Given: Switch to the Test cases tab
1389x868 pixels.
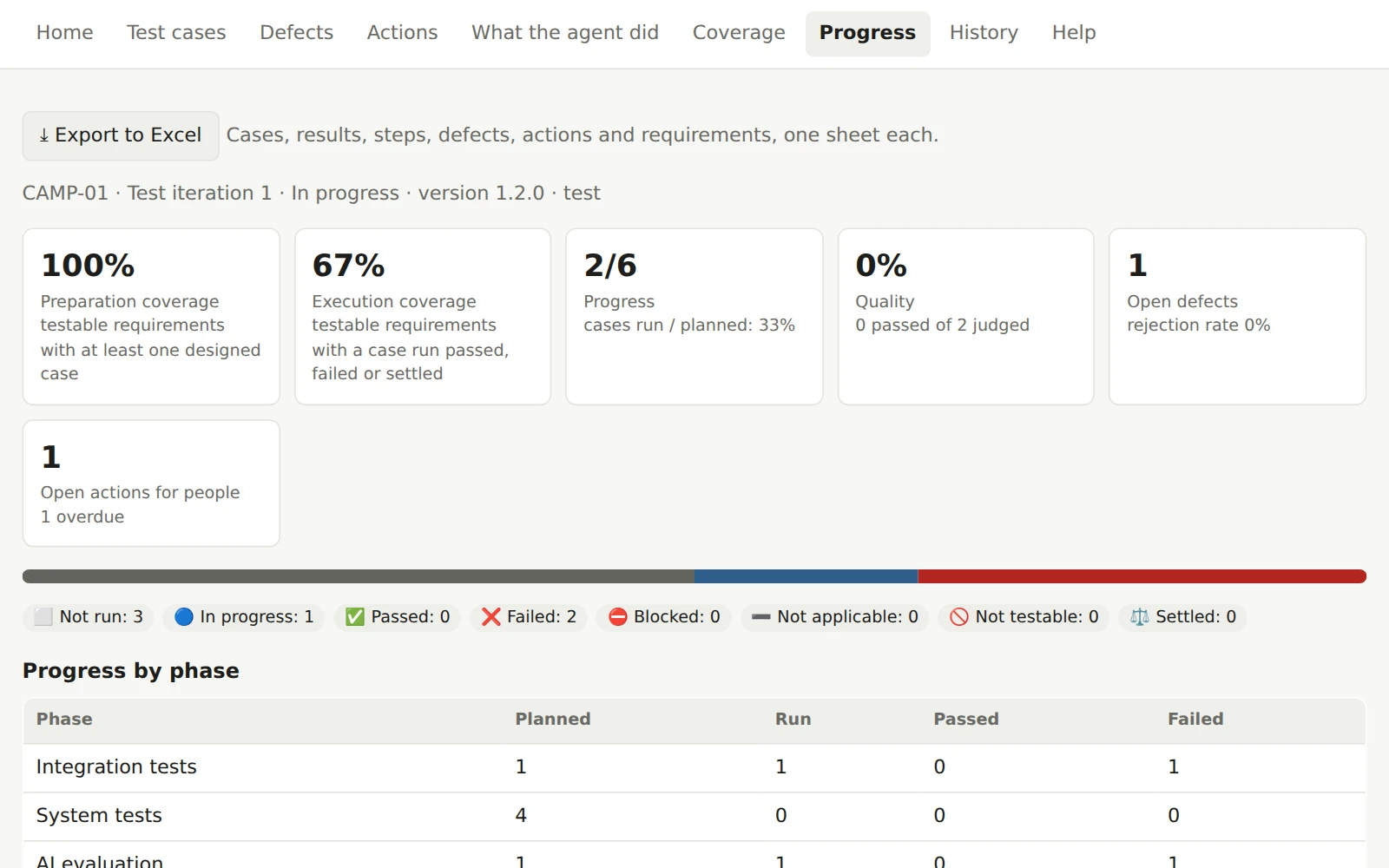Looking at the screenshot, I should point(176,33).
